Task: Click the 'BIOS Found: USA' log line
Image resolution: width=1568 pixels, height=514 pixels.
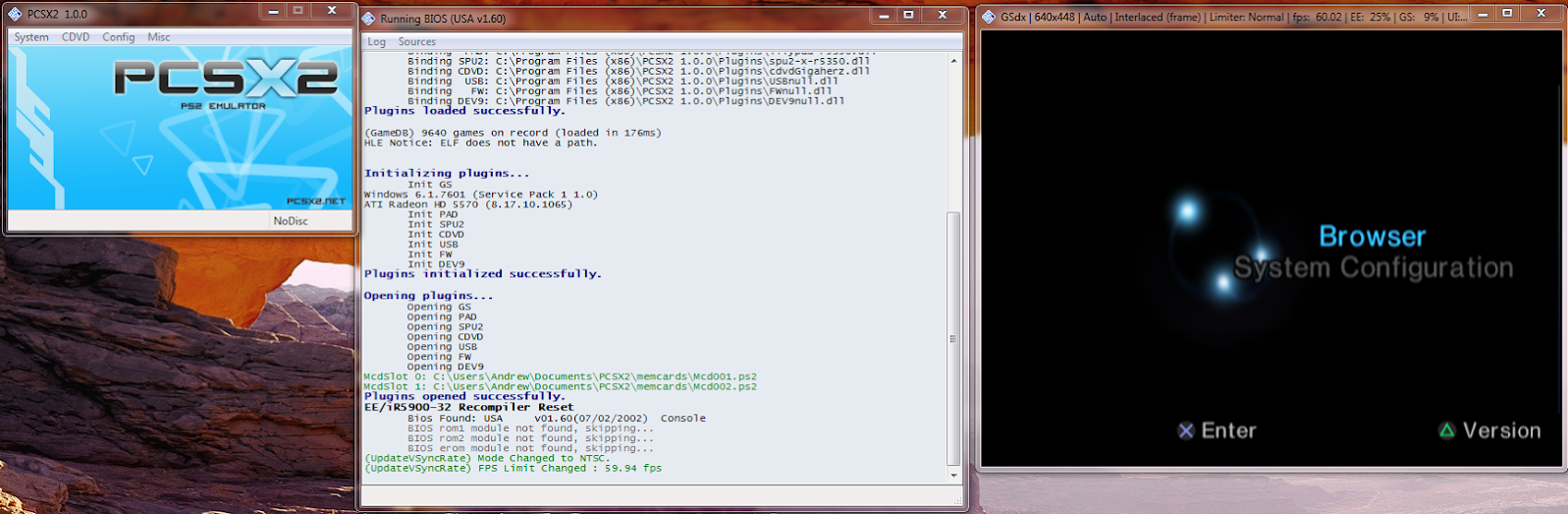Action: coord(557,419)
